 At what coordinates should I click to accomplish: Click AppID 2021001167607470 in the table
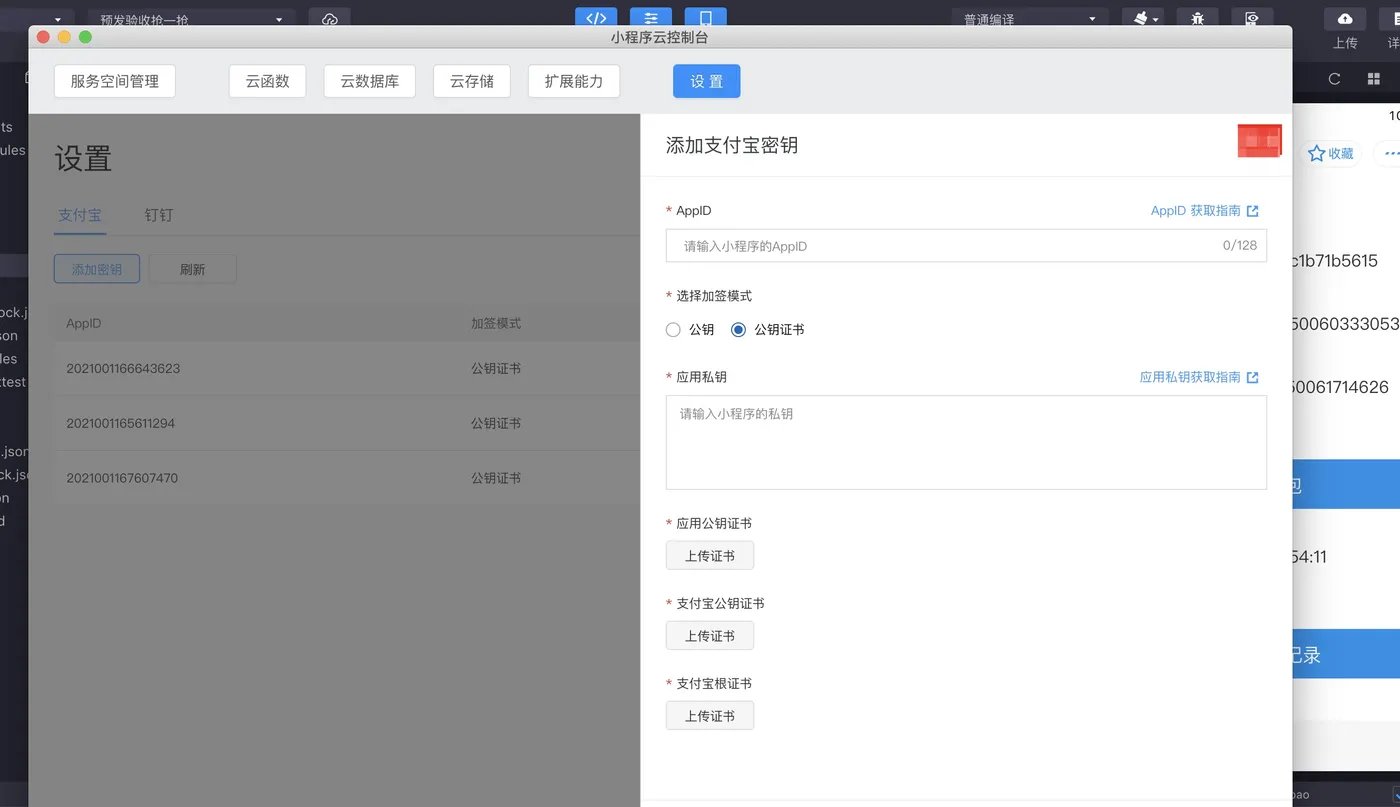click(122, 478)
